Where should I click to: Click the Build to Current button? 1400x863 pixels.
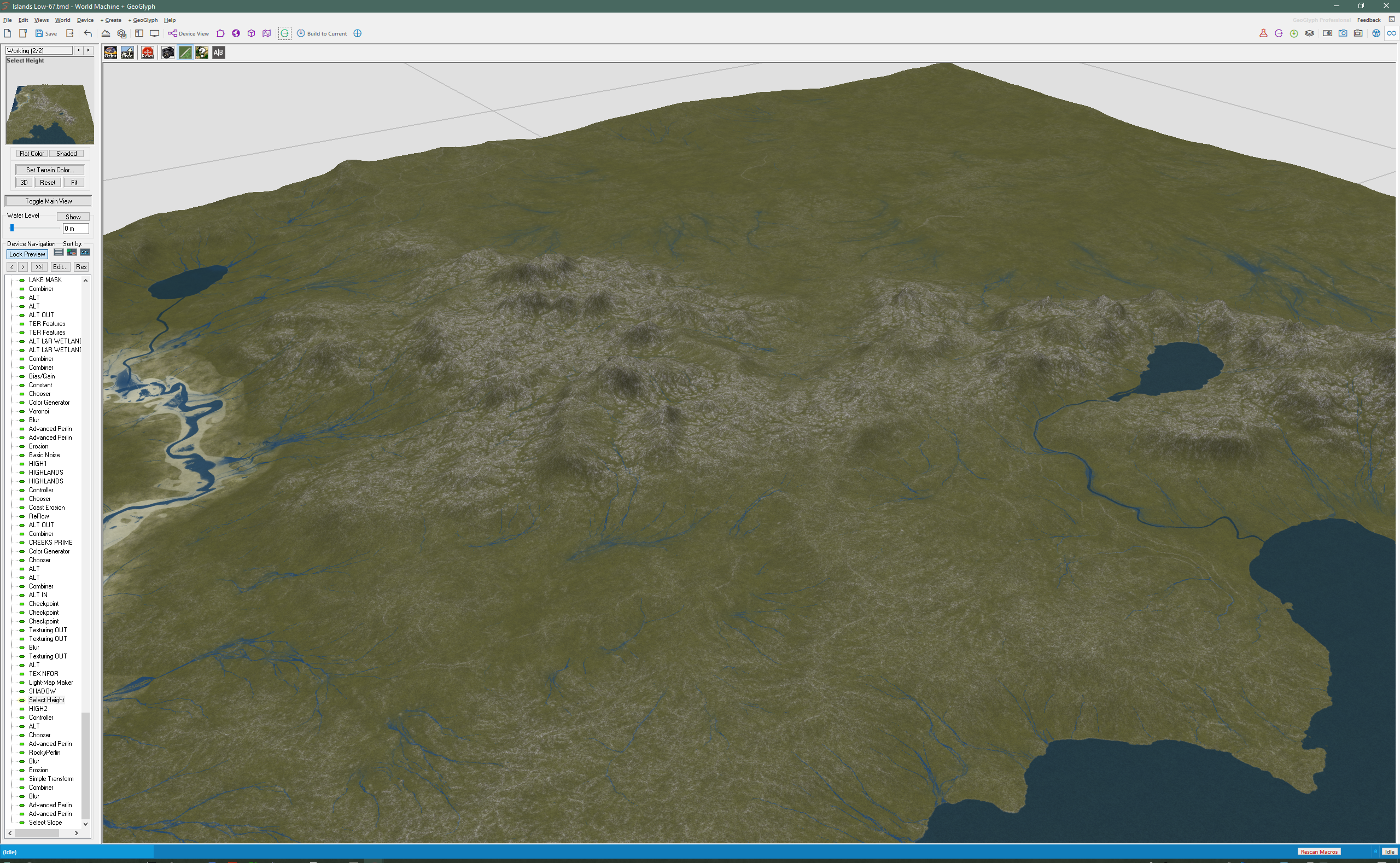322,34
